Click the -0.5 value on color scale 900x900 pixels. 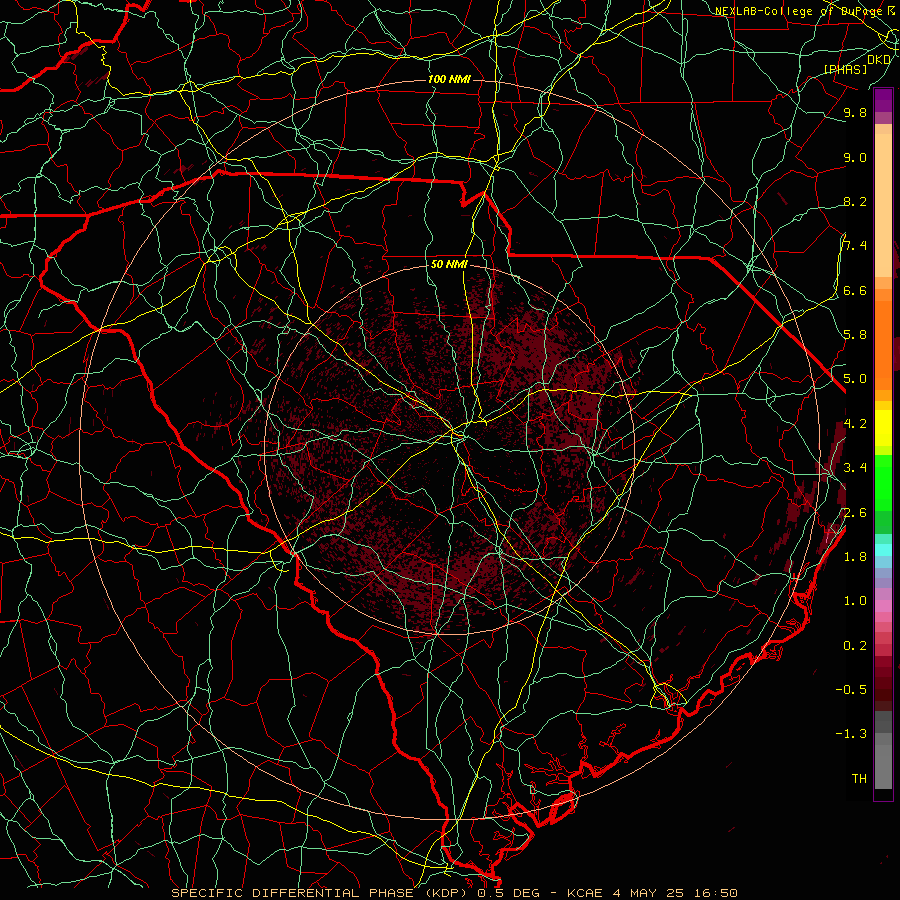click(x=851, y=689)
